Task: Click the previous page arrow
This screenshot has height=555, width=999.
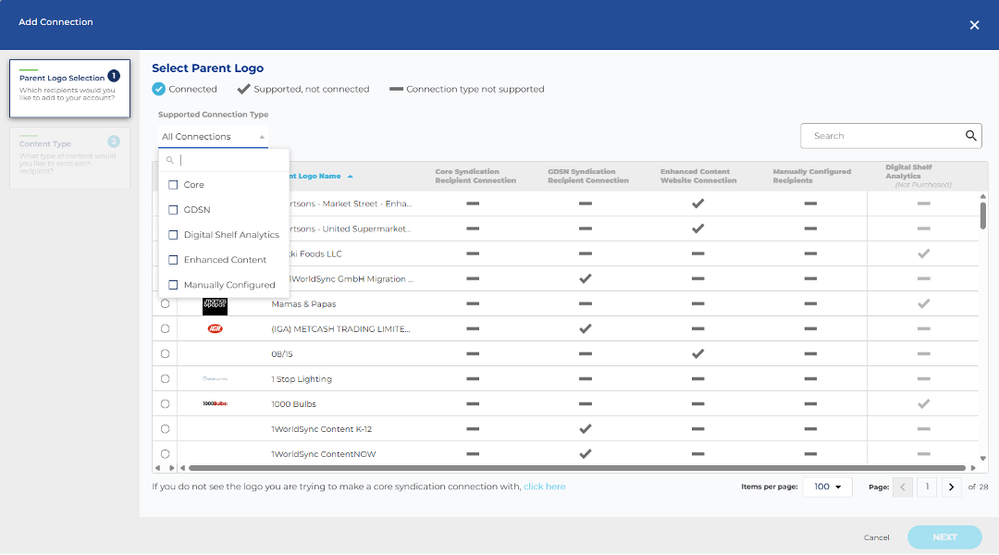Action: [903, 487]
